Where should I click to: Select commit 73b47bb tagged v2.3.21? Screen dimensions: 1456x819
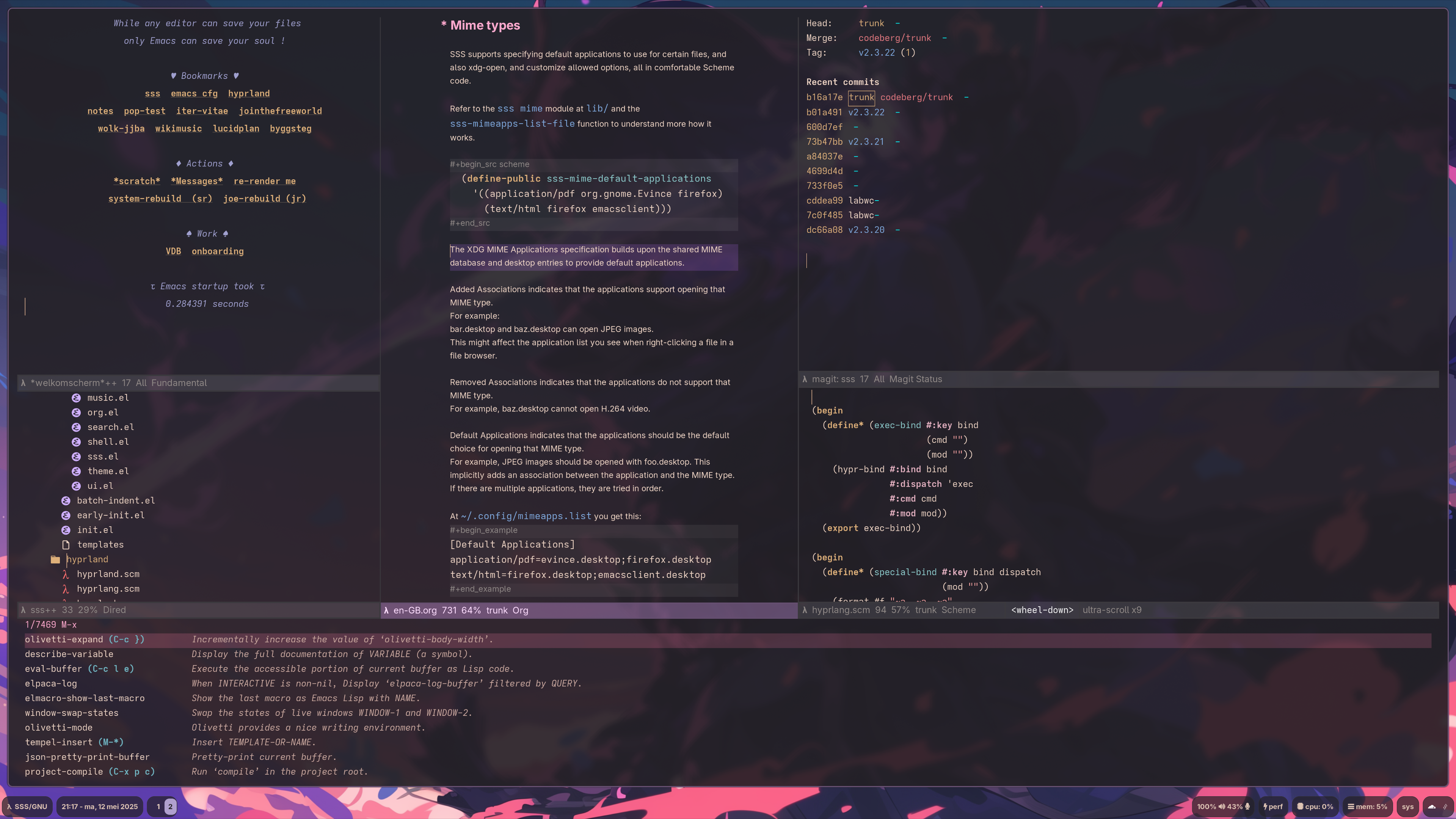pos(824,141)
